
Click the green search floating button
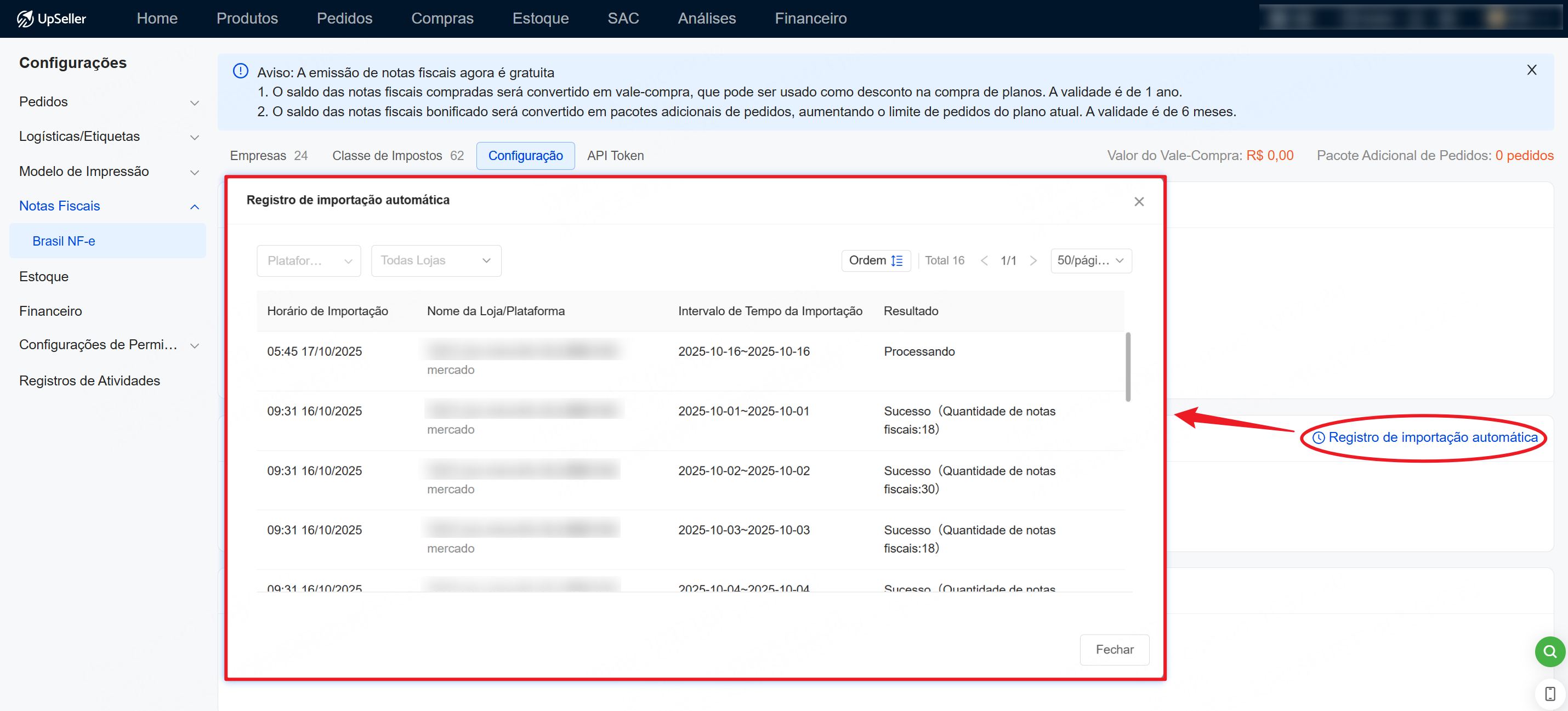coord(1549,651)
